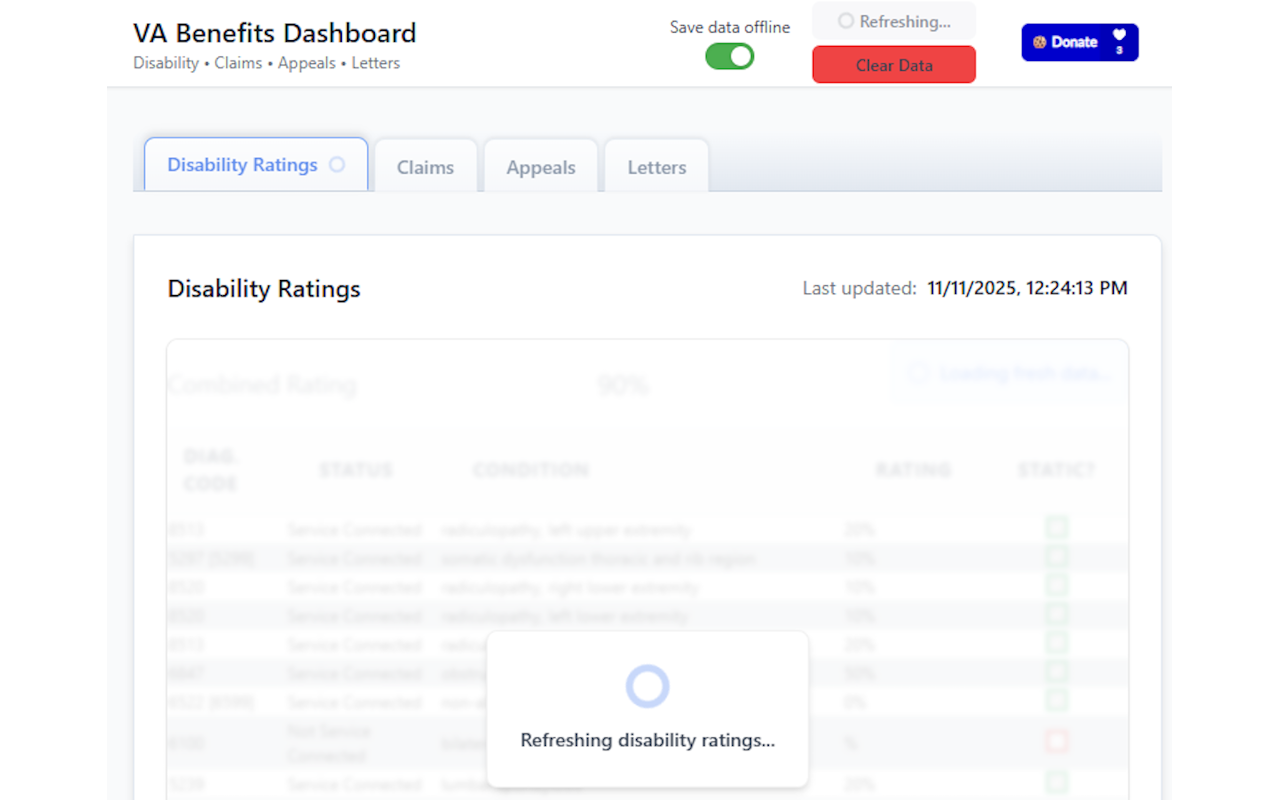Select the Disability Ratings tab

[256, 164]
